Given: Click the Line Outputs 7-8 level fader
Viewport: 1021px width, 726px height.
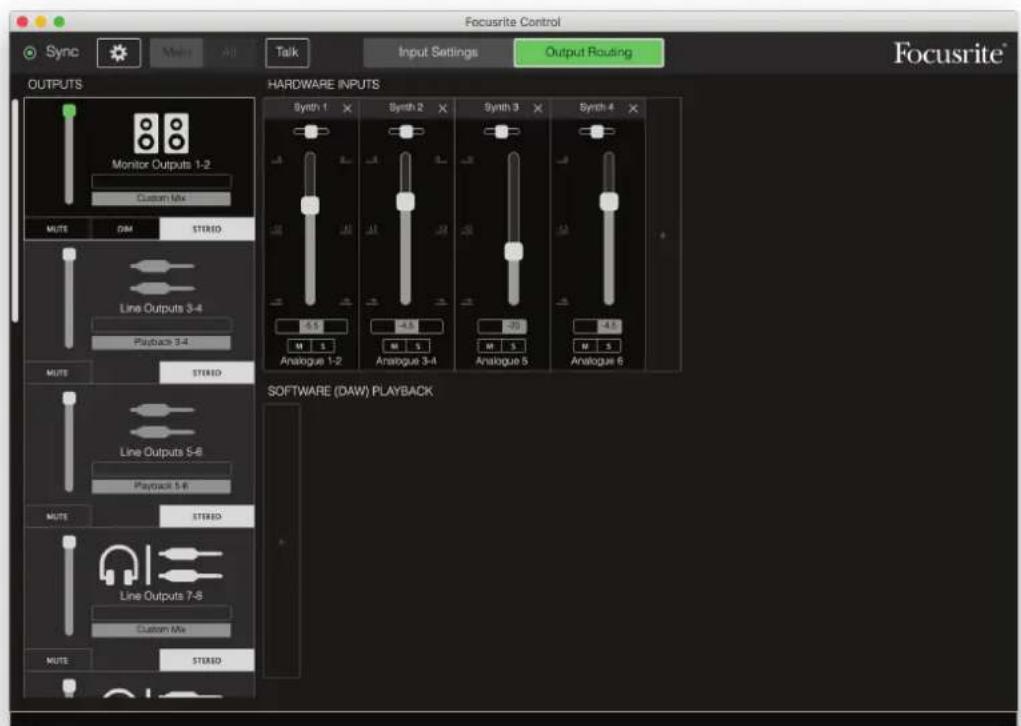Looking at the screenshot, I should tap(69, 587).
